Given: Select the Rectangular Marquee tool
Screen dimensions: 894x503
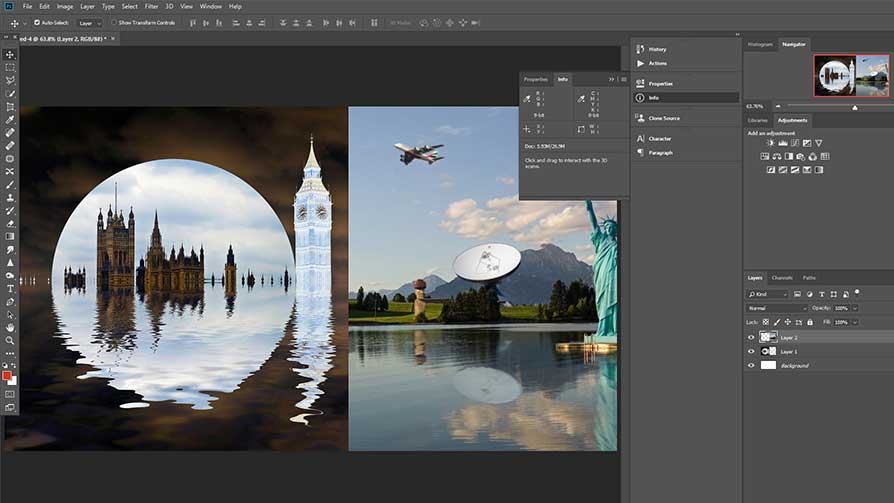Looking at the screenshot, I should pyautogui.click(x=10, y=67).
